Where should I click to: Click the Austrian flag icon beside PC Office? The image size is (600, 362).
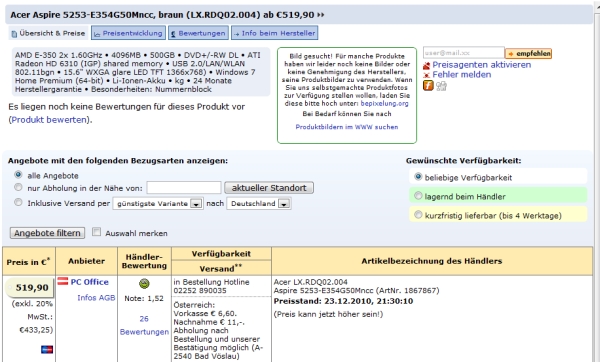point(63,281)
